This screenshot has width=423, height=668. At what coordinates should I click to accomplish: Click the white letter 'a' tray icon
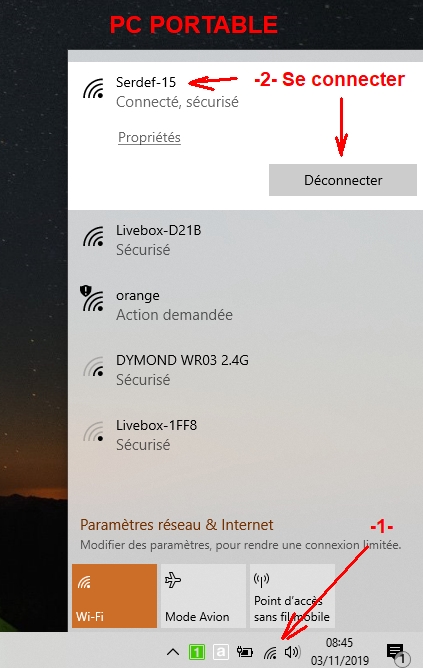(x=221, y=651)
